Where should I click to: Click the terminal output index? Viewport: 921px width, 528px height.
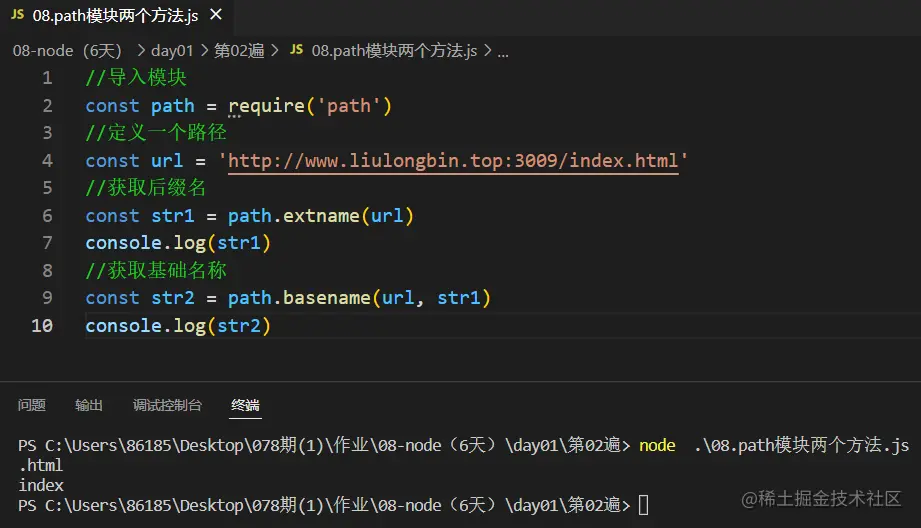pyautogui.click(x=41, y=486)
